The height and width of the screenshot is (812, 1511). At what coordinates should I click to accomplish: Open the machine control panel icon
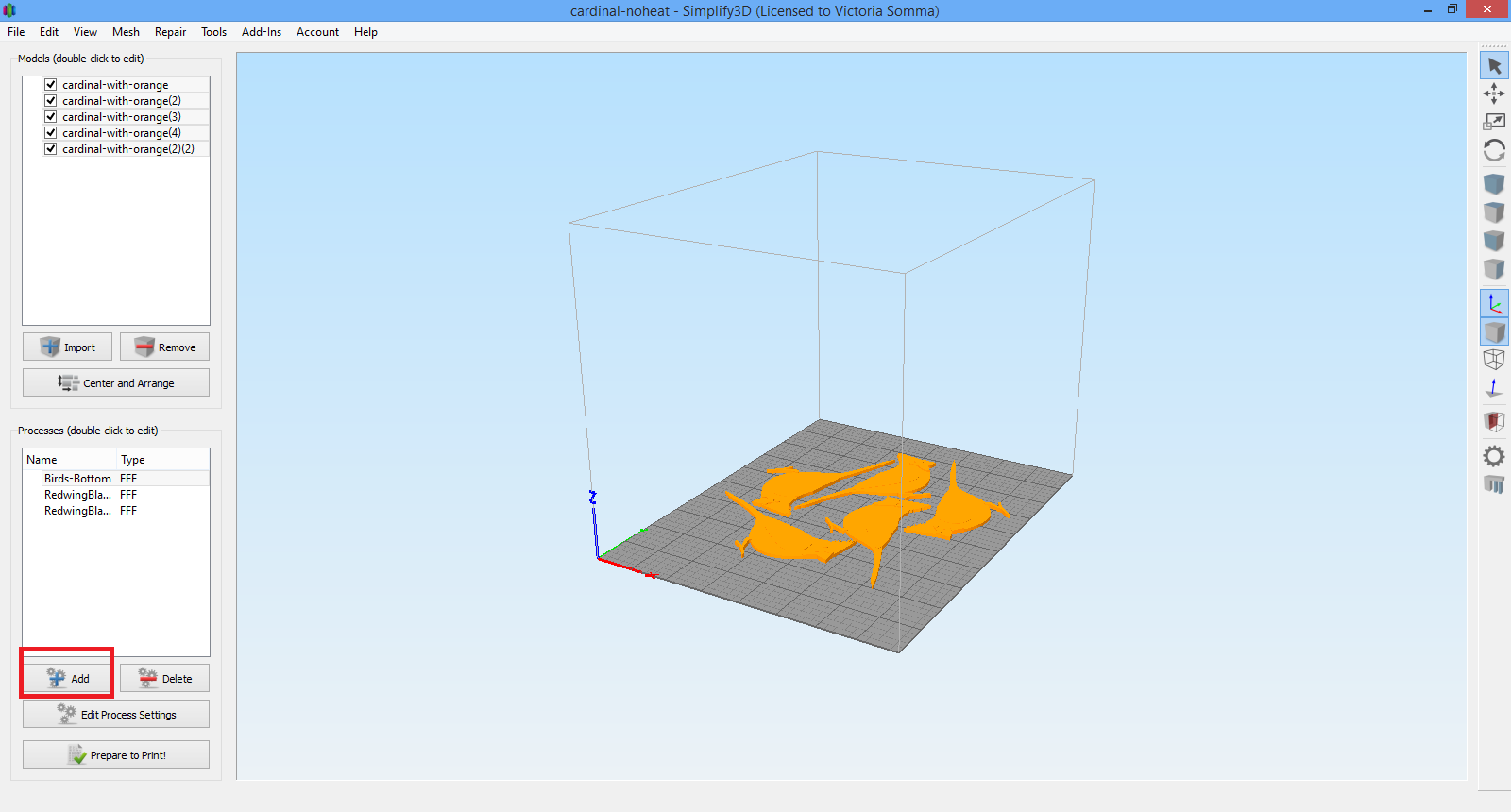click(x=1494, y=484)
